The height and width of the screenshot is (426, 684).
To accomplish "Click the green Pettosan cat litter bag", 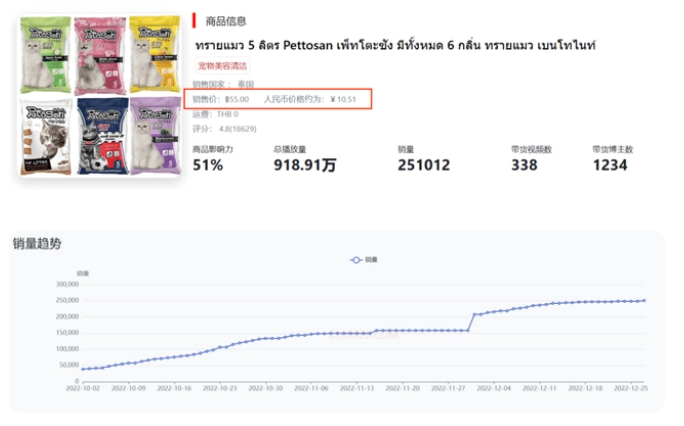I will pyautogui.click(x=45, y=55).
